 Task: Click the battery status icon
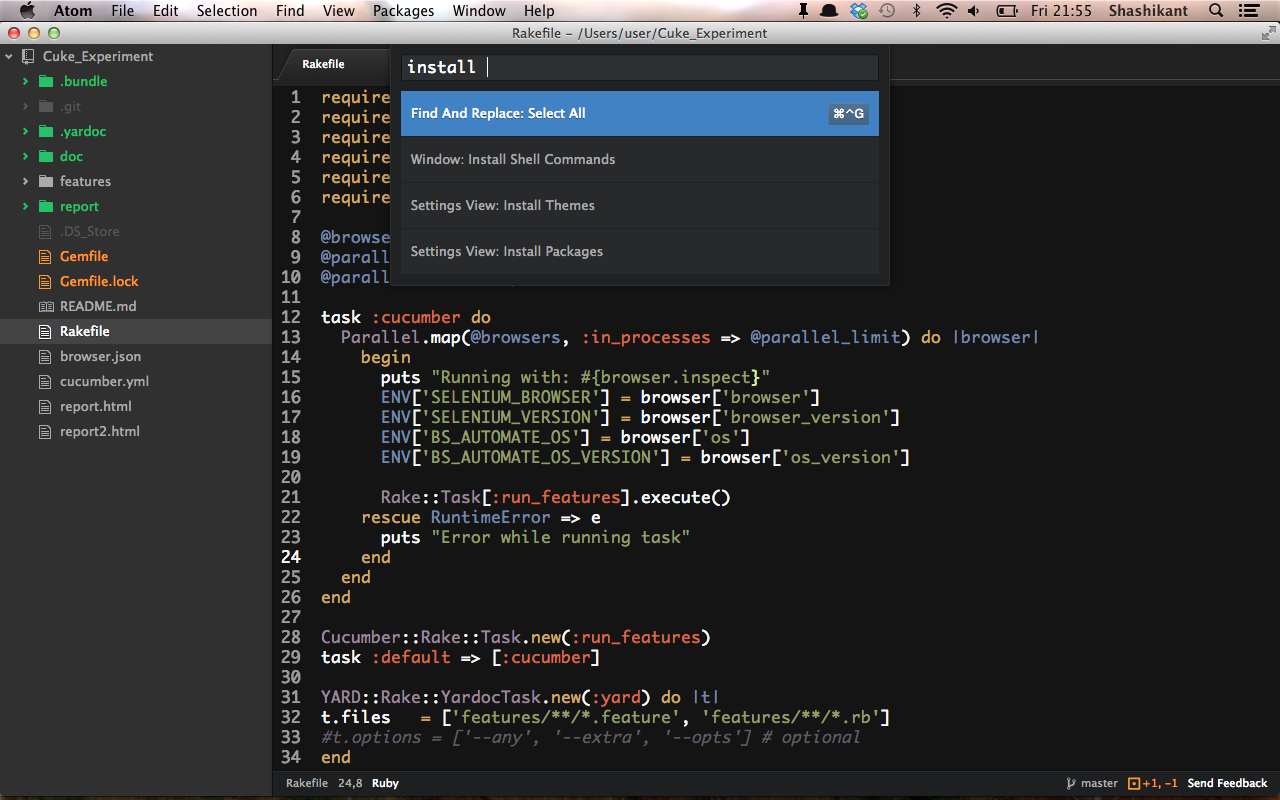(1006, 11)
